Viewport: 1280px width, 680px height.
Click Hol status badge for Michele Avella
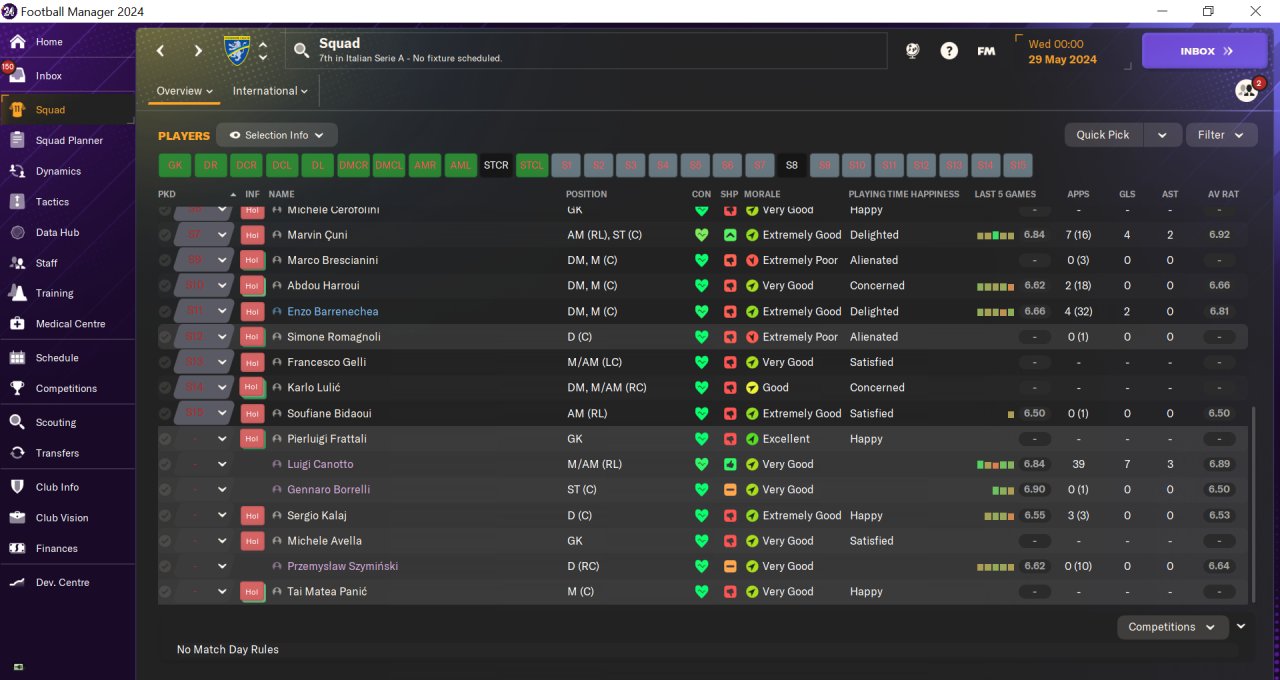252,541
